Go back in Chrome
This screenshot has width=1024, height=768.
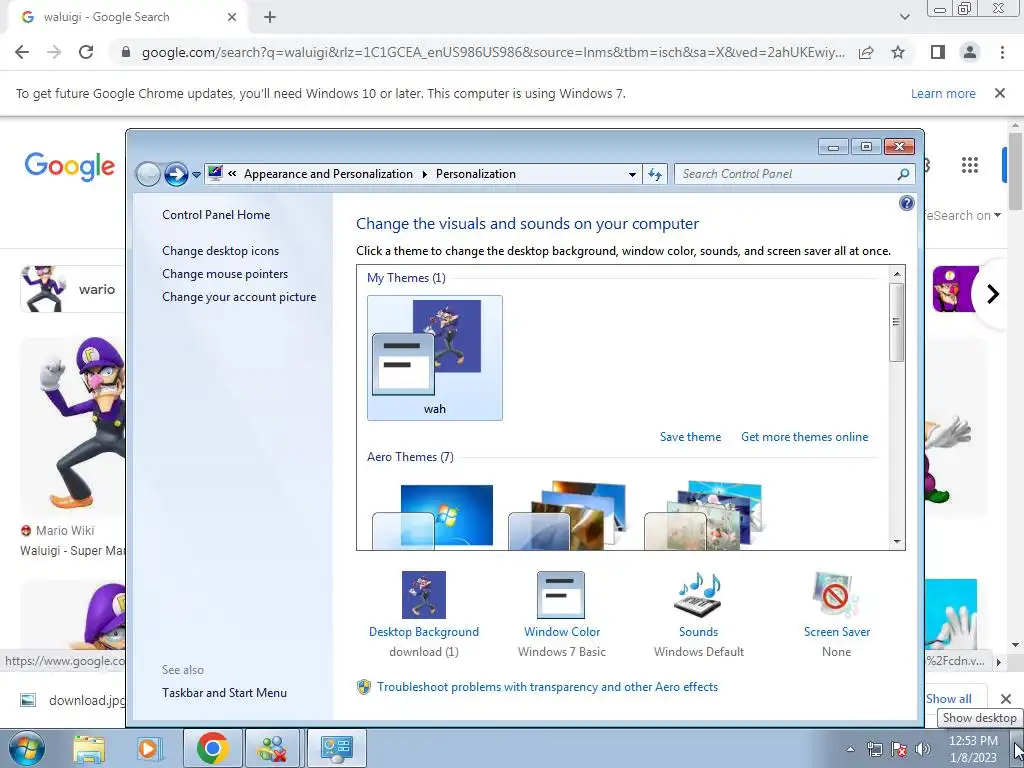[x=22, y=52]
